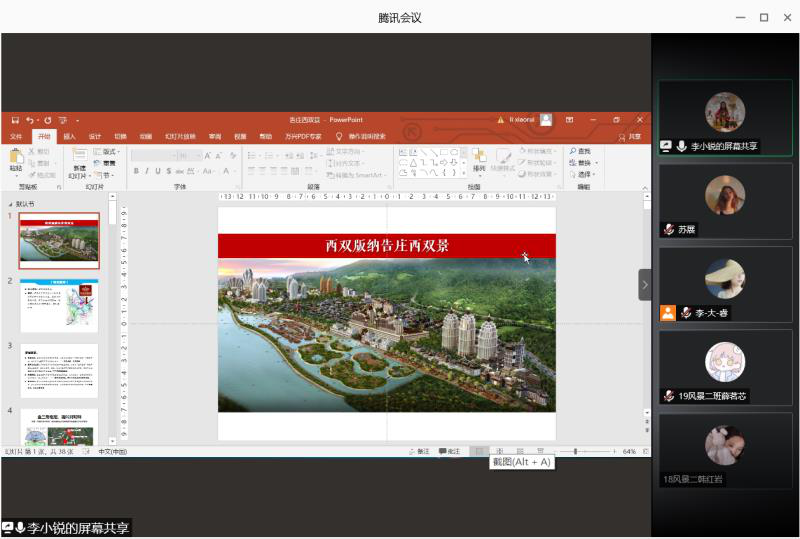
Task: Collapse the participant sidebar with the arrow handle
Action: click(x=645, y=285)
